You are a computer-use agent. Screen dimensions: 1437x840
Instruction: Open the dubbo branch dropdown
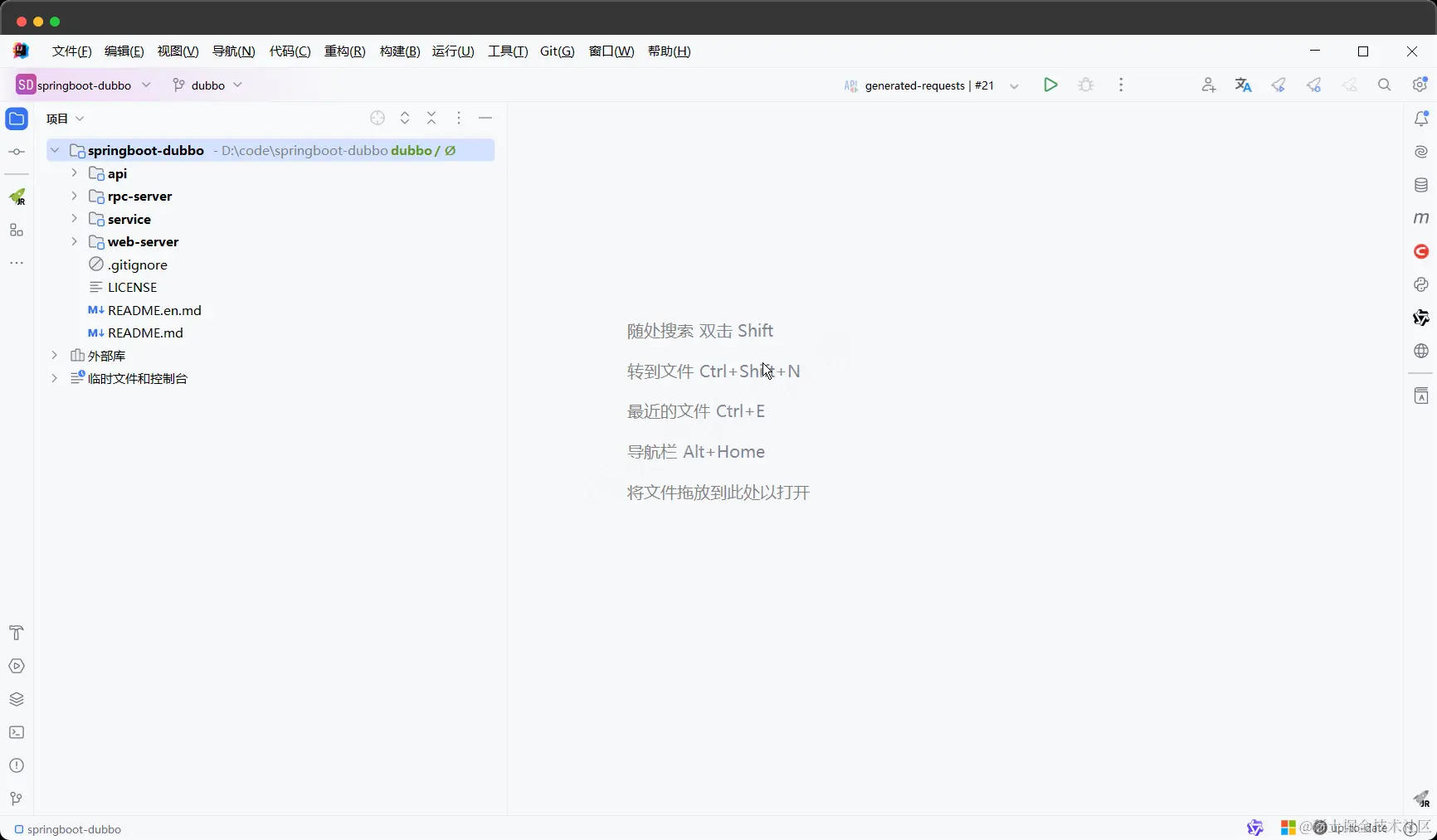(207, 85)
